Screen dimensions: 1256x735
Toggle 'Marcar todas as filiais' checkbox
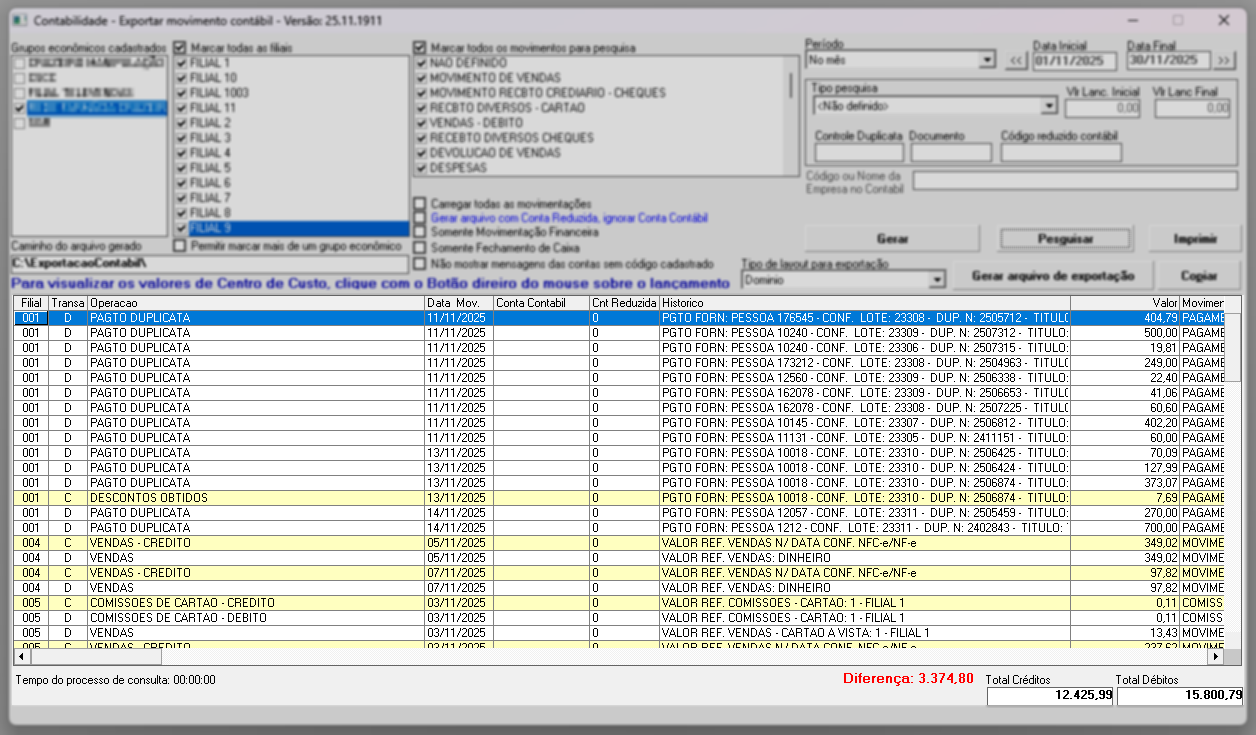pyautogui.click(x=180, y=47)
